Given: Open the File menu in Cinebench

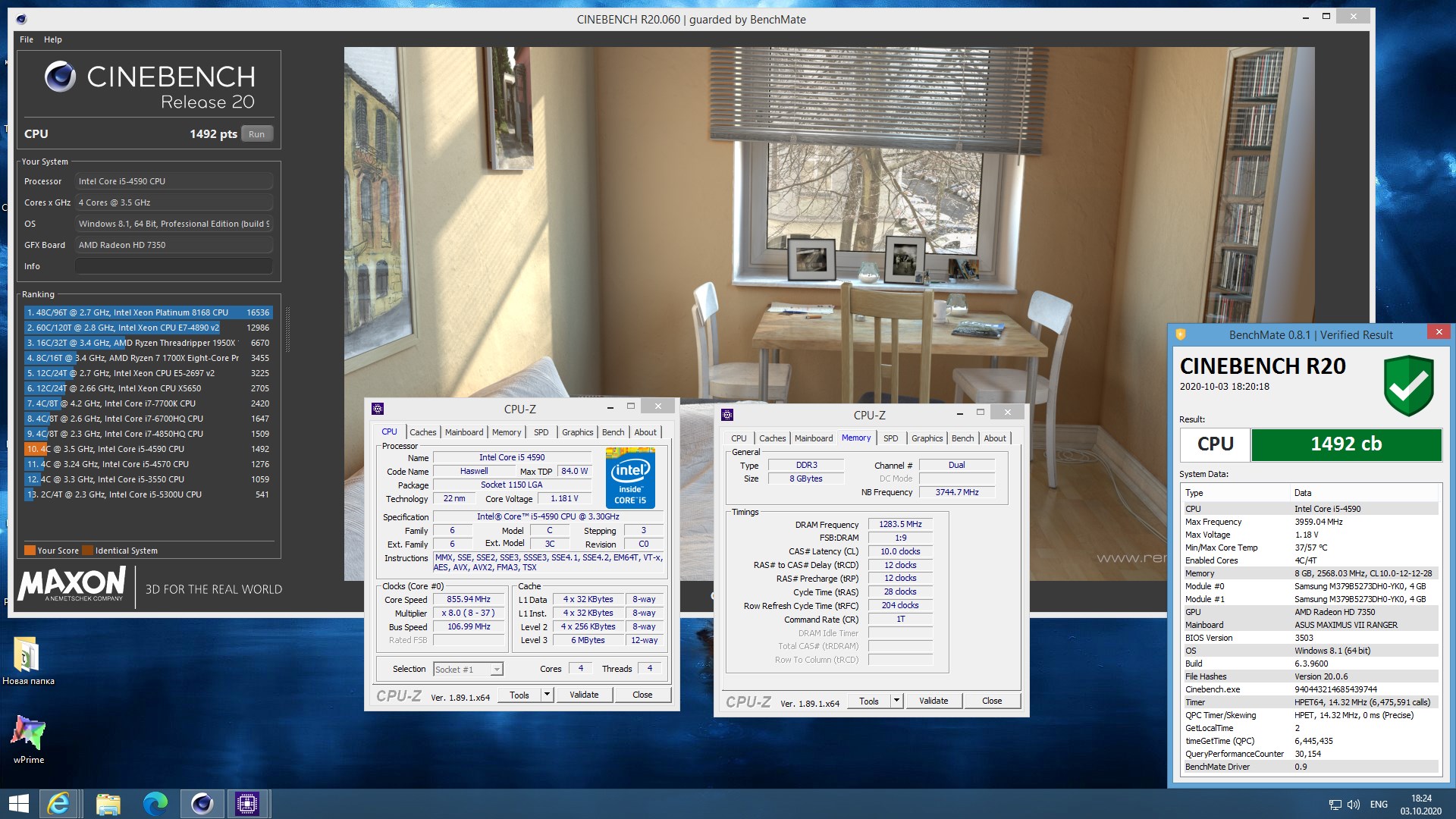Looking at the screenshot, I should pyautogui.click(x=27, y=39).
